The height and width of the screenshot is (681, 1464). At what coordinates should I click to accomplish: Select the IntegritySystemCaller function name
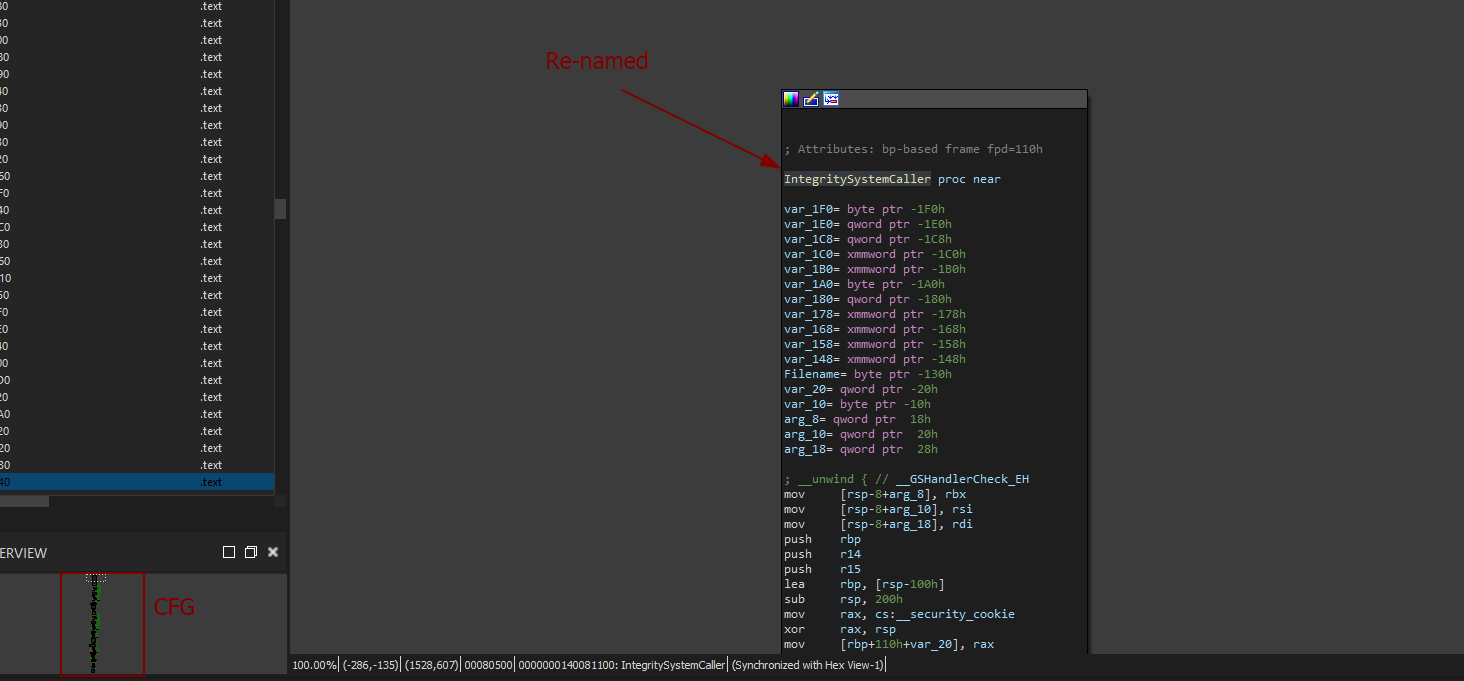point(857,179)
